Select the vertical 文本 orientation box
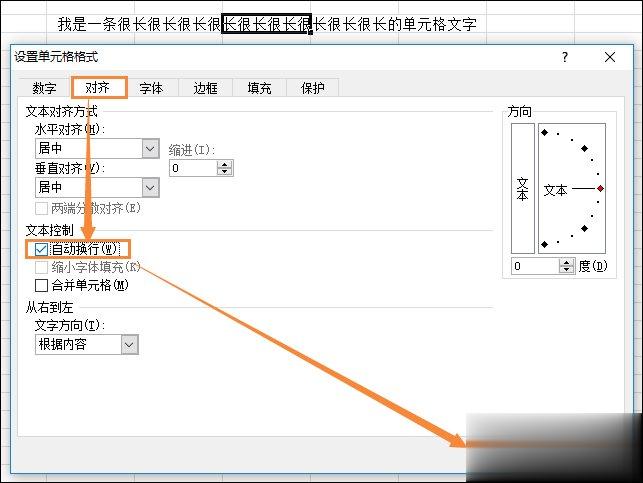The image size is (643, 483). (x=522, y=190)
